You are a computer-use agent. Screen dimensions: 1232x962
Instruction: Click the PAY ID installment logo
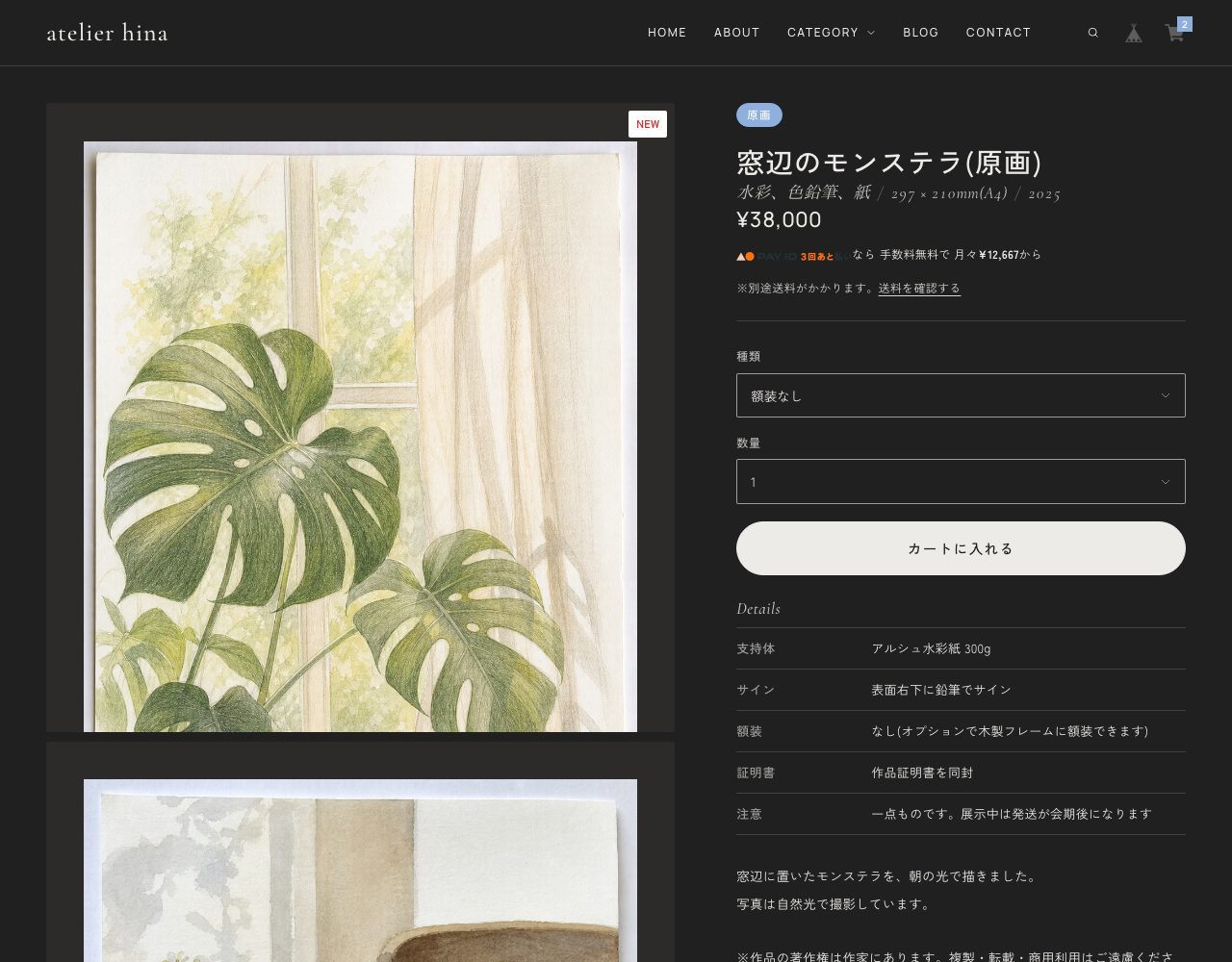coord(793,256)
